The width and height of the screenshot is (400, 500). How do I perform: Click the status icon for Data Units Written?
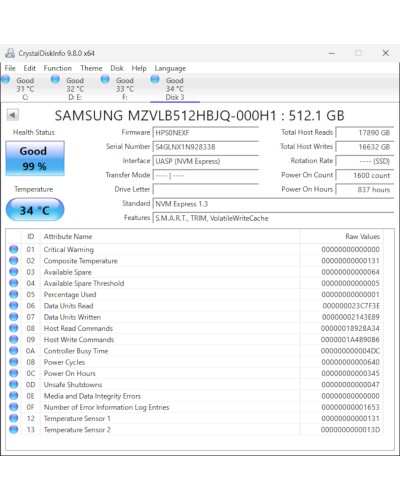[14, 317]
